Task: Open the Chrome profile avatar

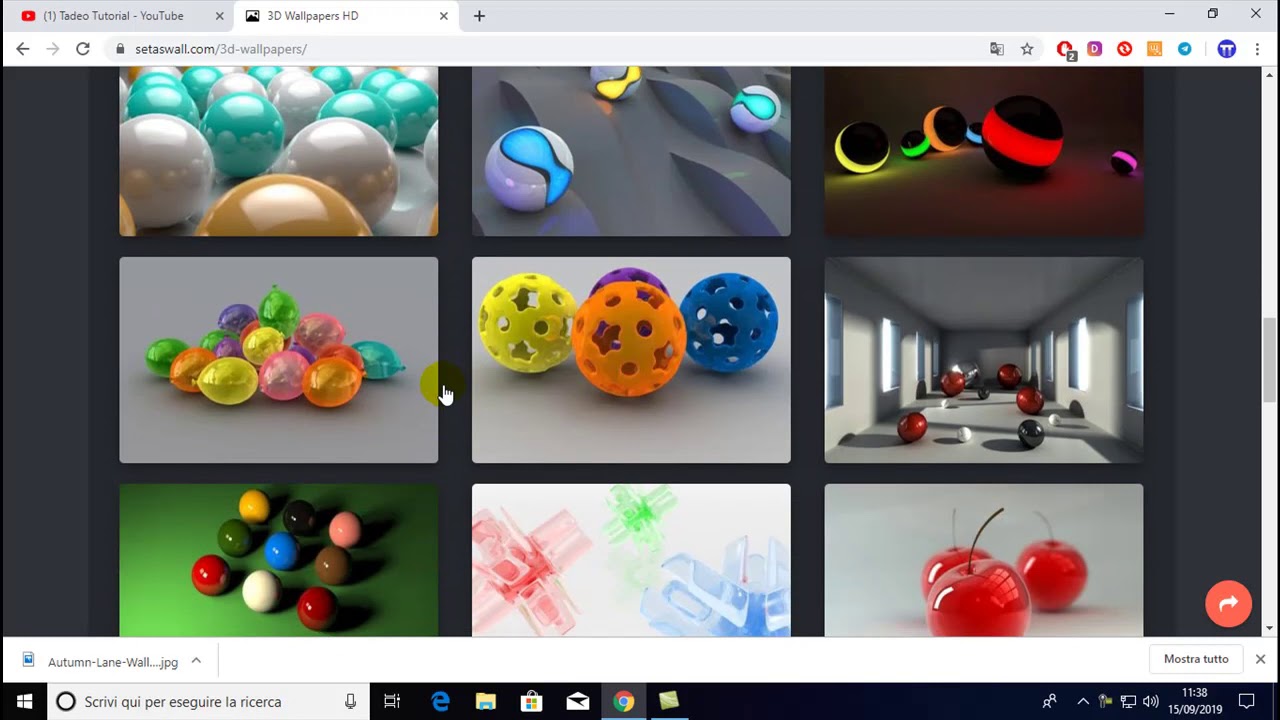Action: tap(1227, 49)
